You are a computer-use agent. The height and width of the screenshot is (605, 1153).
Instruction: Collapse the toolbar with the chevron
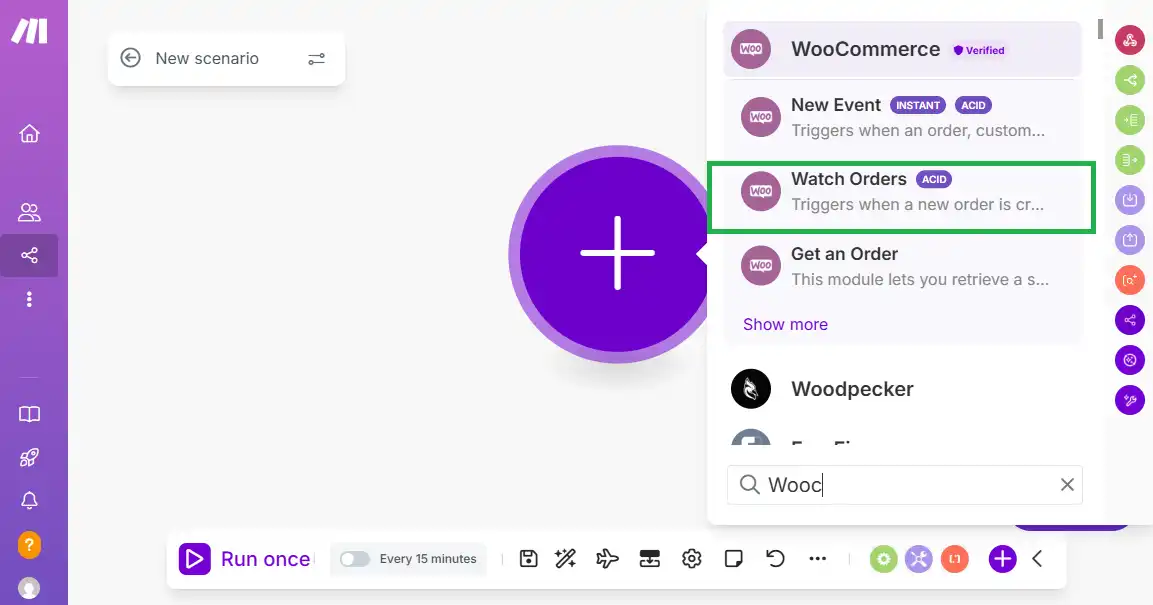pyautogui.click(x=1038, y=559)
